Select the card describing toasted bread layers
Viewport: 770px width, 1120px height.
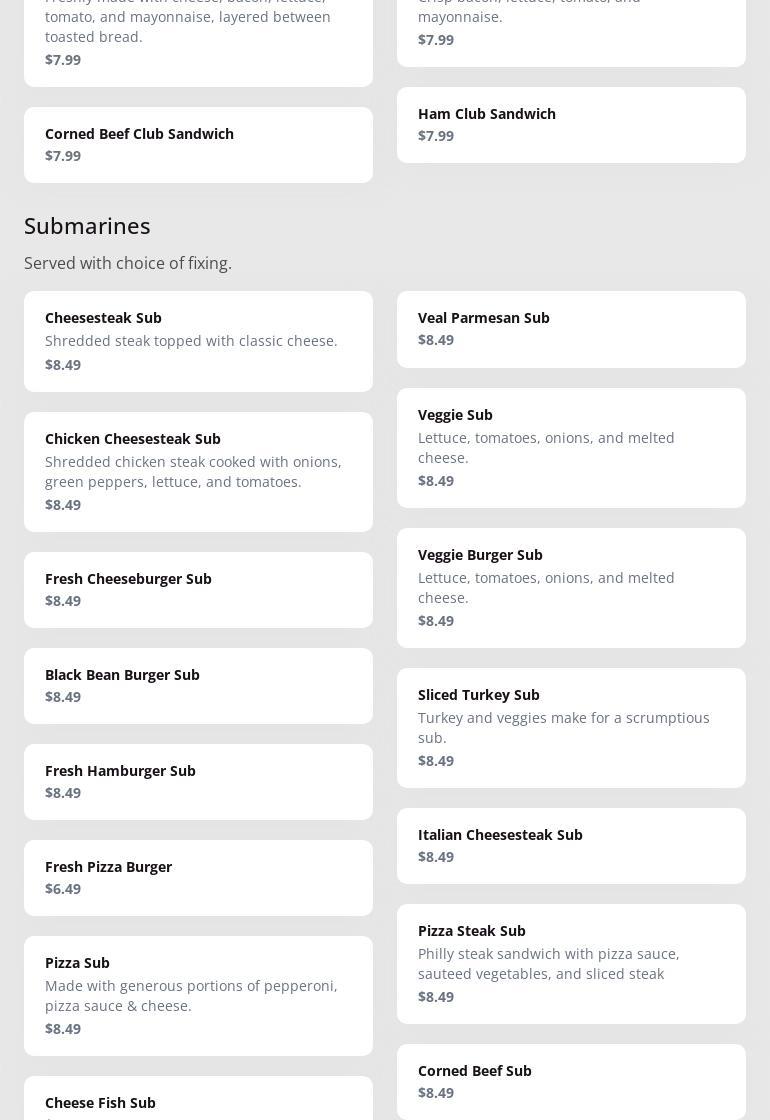click(x=198, y=40)
